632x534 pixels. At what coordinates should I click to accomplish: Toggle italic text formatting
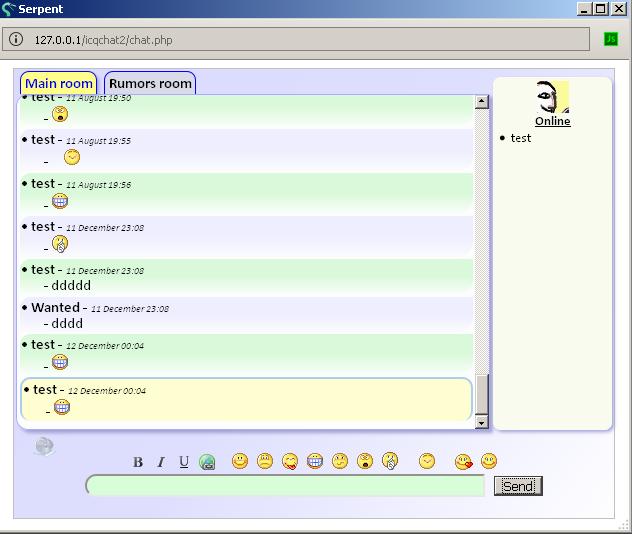(x=161, y=462)
